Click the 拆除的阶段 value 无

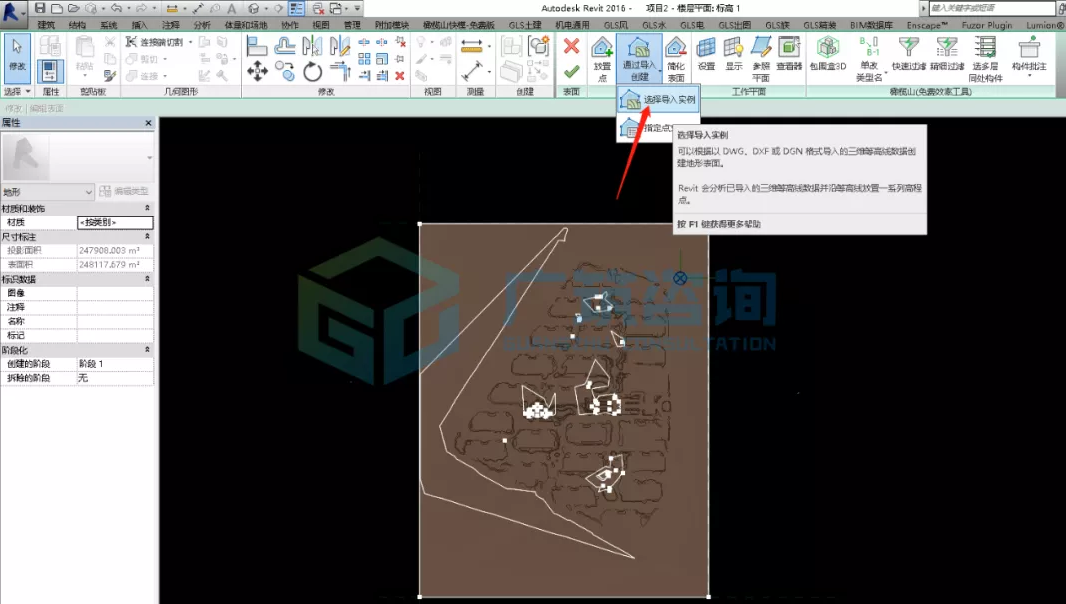[x=115, y=378]
